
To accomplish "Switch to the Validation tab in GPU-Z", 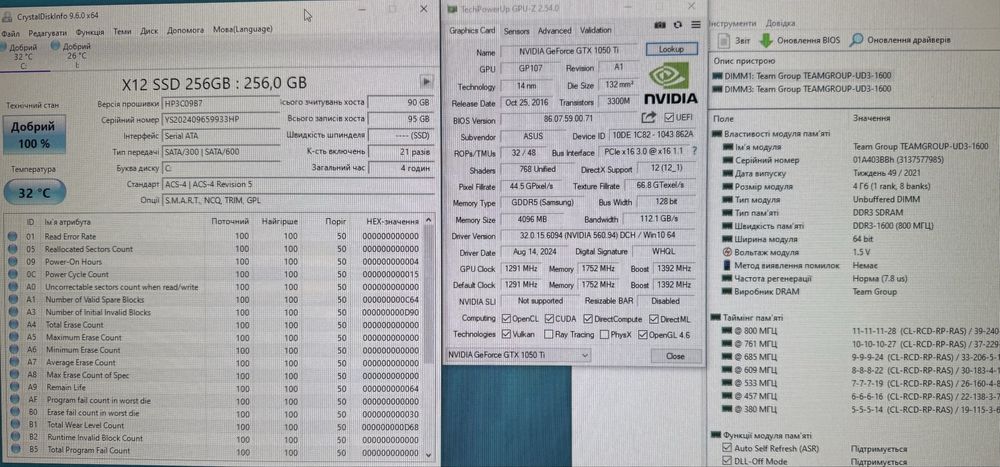I will pos(596,30).
